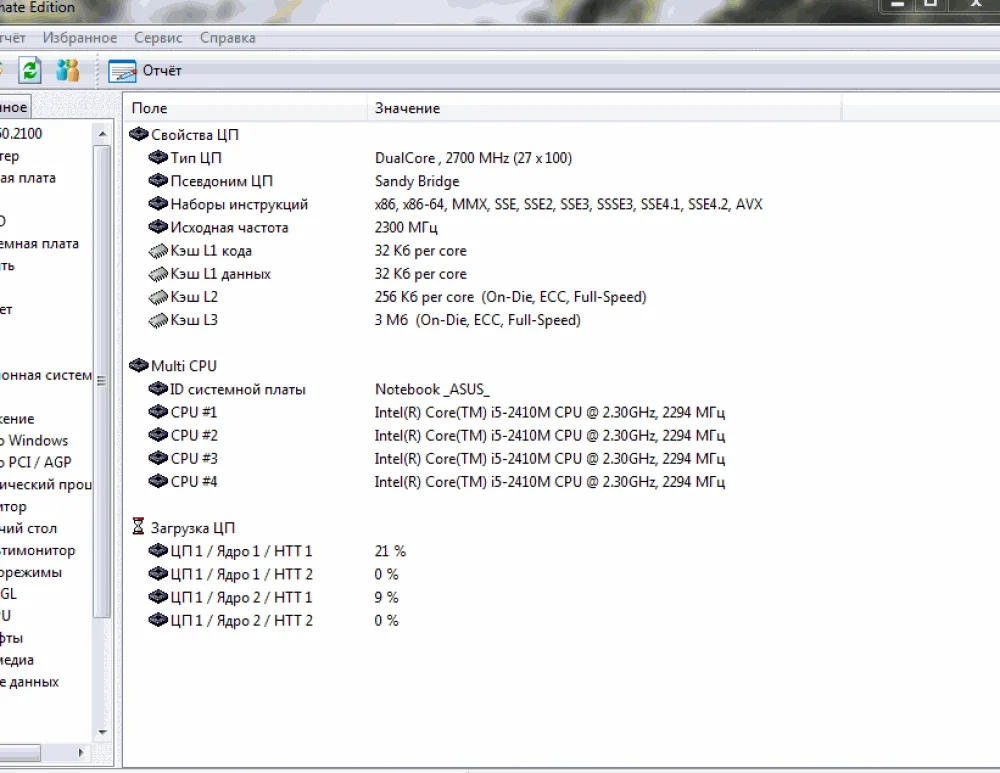Viewport: 1000px width, 773px height.
Task: Select the Notebook _ASUS_ value
Action: [x=432, y=389]
